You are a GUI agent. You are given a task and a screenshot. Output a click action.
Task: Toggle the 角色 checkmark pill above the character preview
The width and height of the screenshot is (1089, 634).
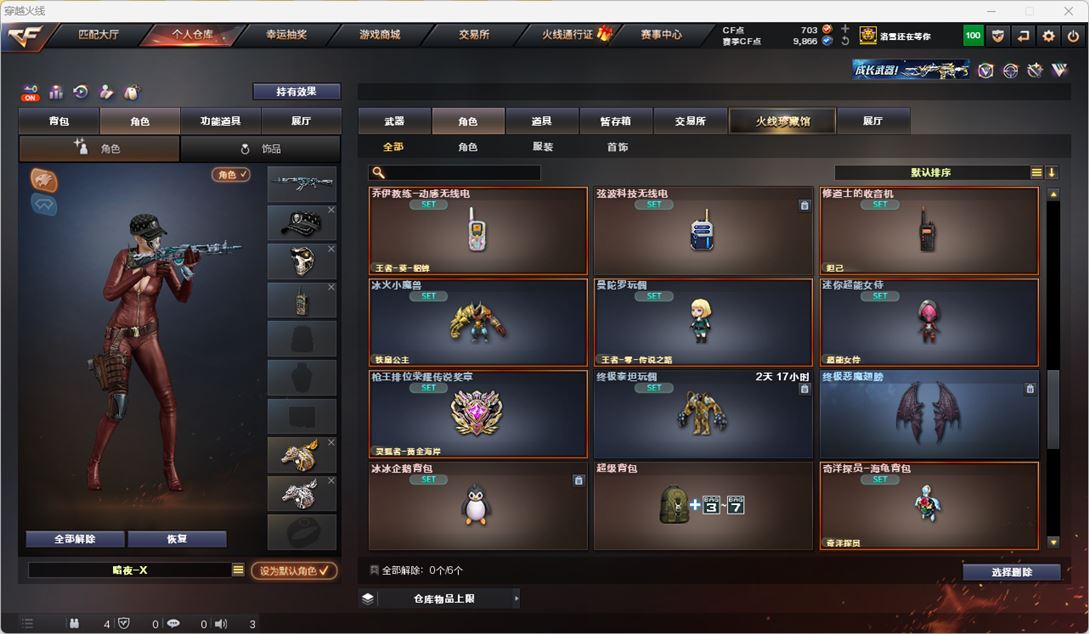point(231,174)
